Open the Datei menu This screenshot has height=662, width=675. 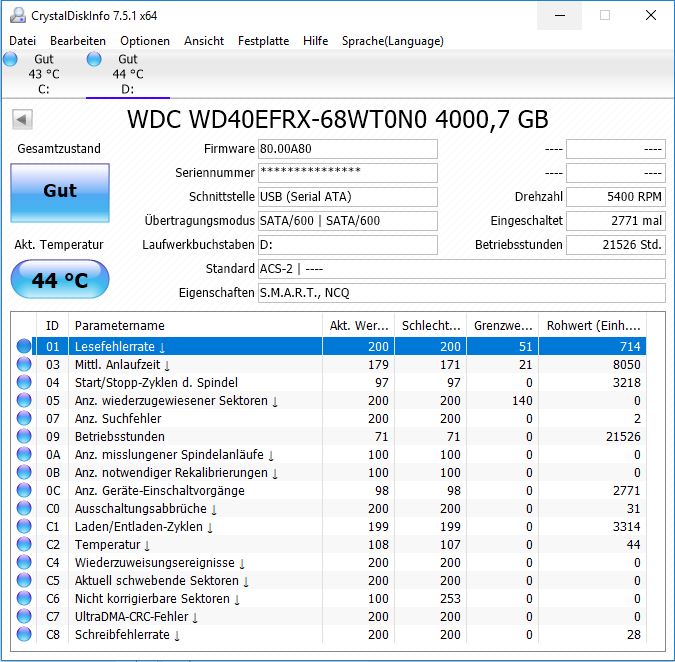click(22, 41)
